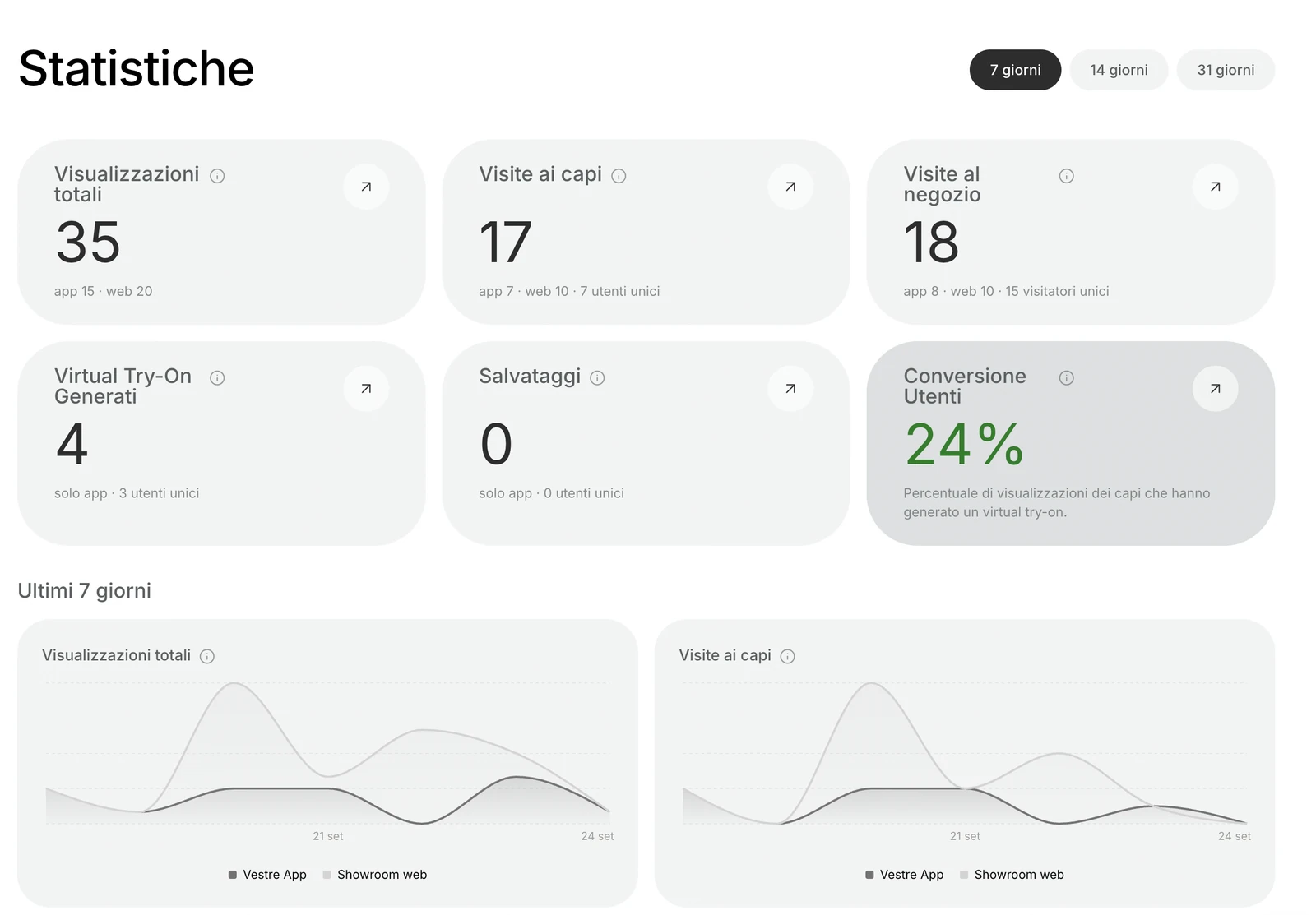
Task: Click the value 18 in Visite al negozio
Action: (x=931, y=243)
